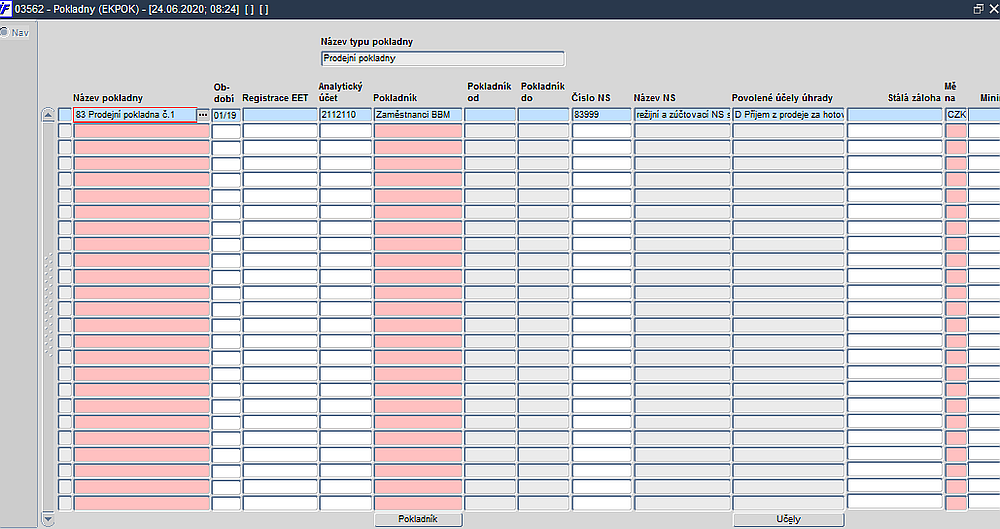The height and width of the screenshot is (529, 1000).
Task: Select the '83 Prodejní pokladna č.1' field
Action: [135, 115]
